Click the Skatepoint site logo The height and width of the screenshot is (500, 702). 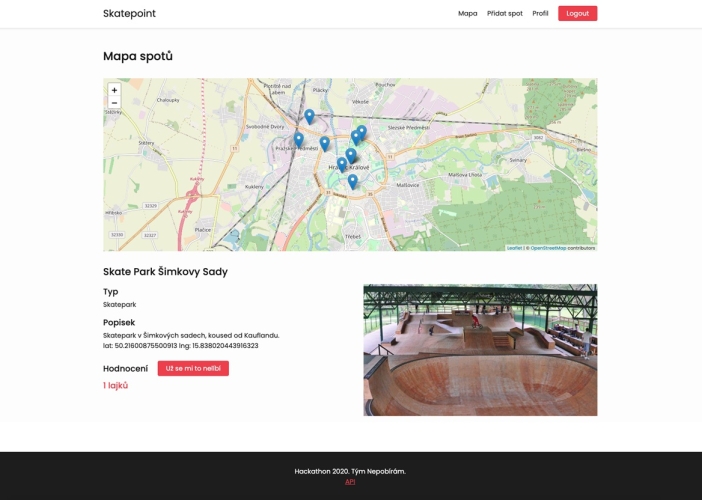129,14
